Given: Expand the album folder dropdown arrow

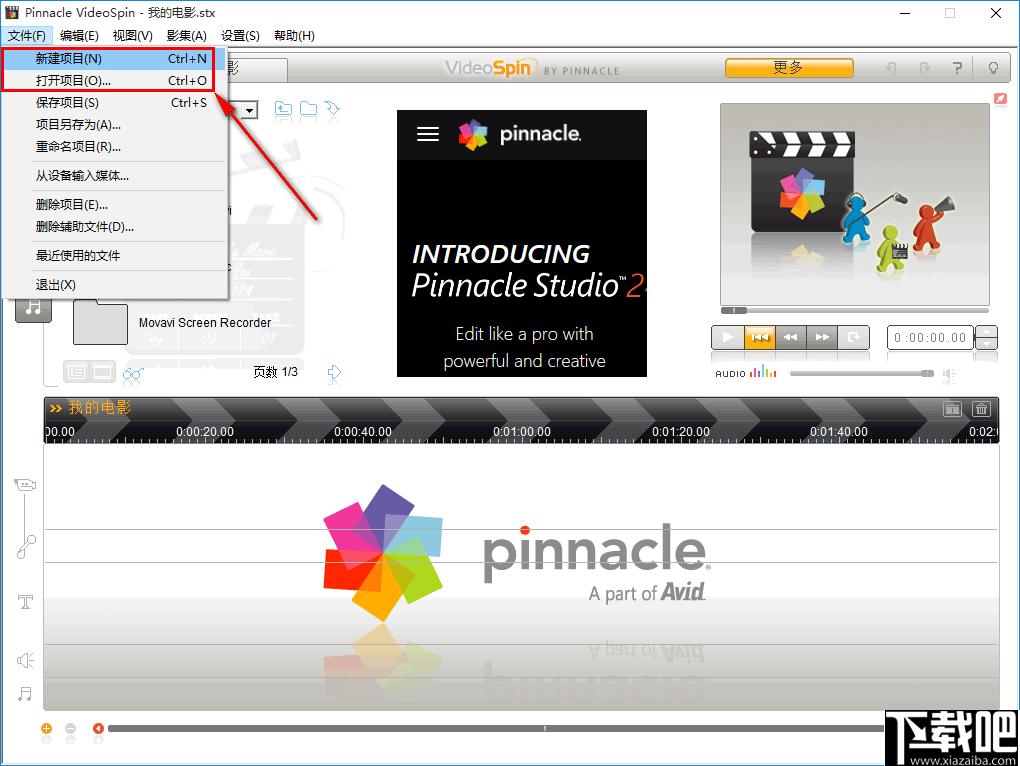Looking at the screenshot, I should coord(249,111).
